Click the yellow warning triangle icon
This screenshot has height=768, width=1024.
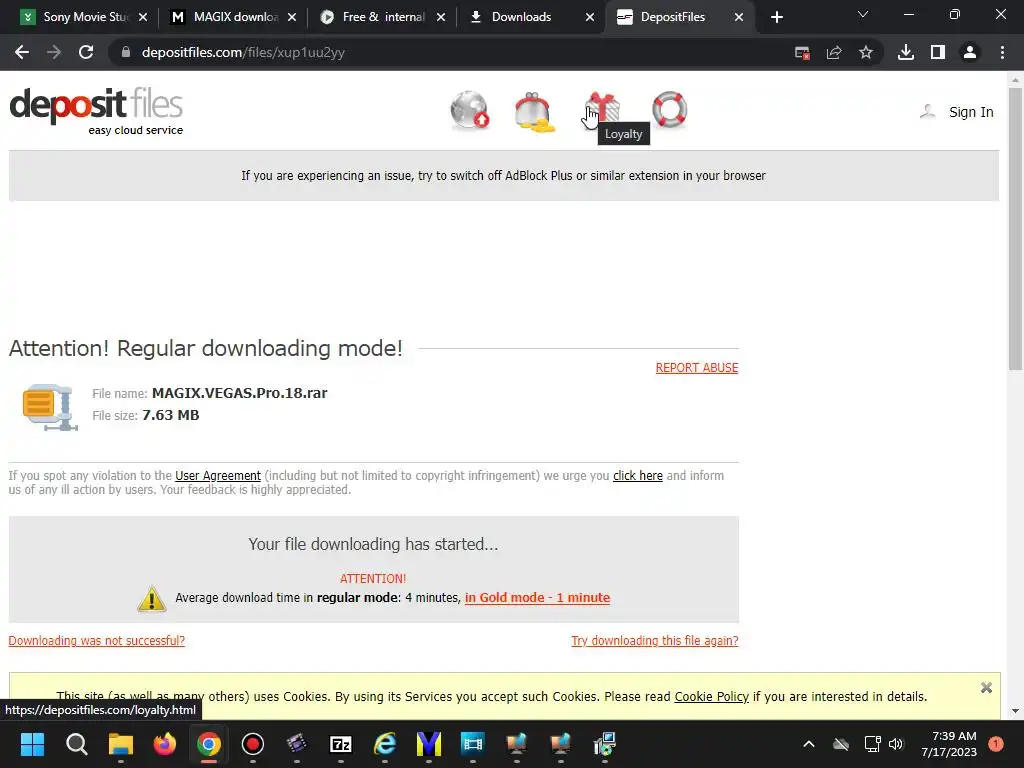pos(152,598)
